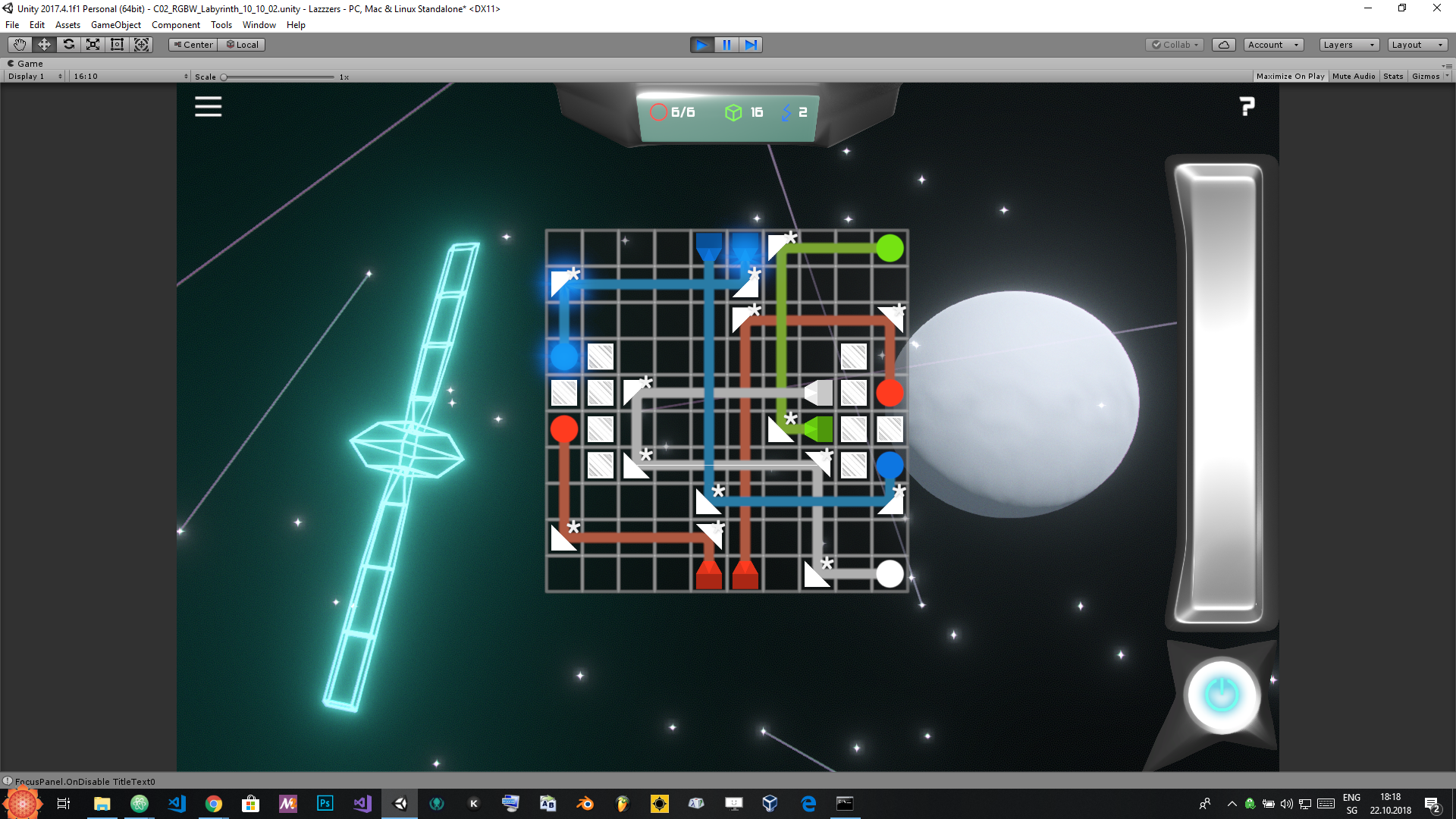
Task: Open the Layout dropdown
Action: tap(1417, 45)
